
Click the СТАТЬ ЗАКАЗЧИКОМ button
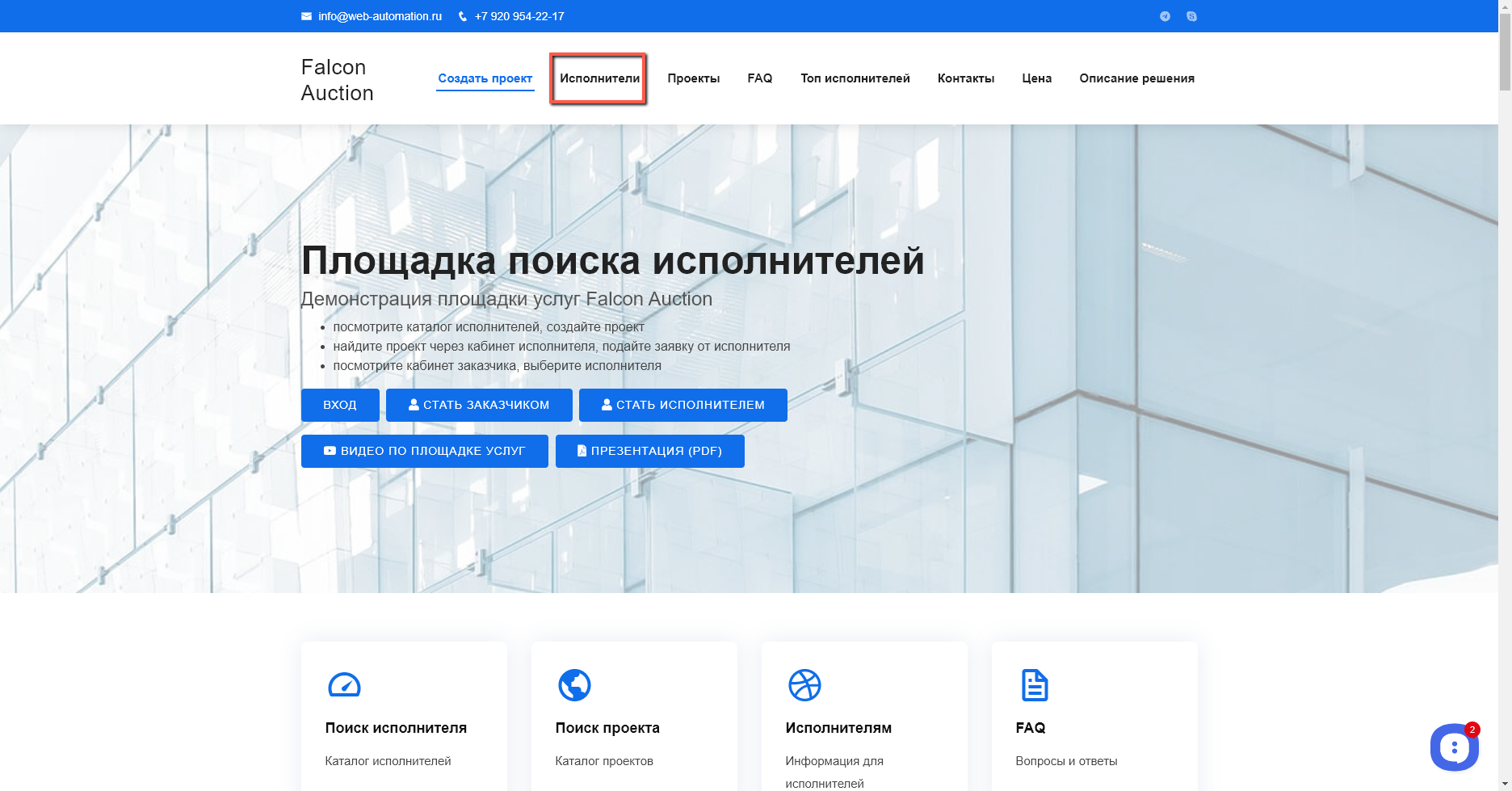479,405
